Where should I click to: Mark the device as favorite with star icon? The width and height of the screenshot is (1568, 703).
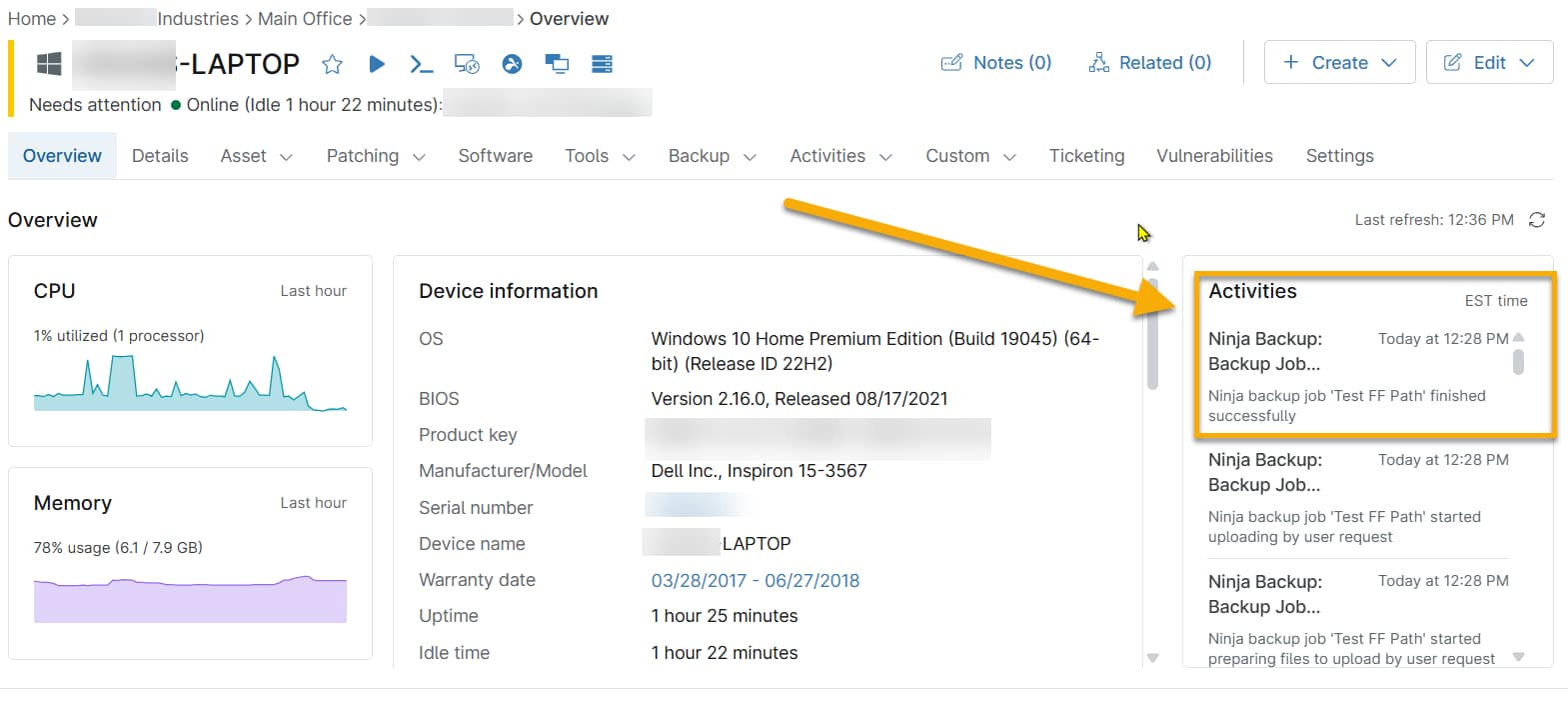point(333,65)
